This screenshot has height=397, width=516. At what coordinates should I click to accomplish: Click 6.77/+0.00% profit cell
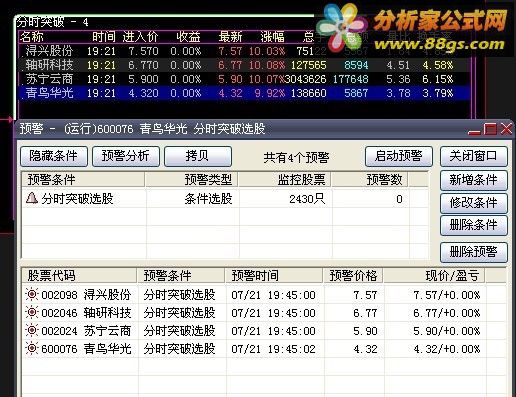pos(447,313)
